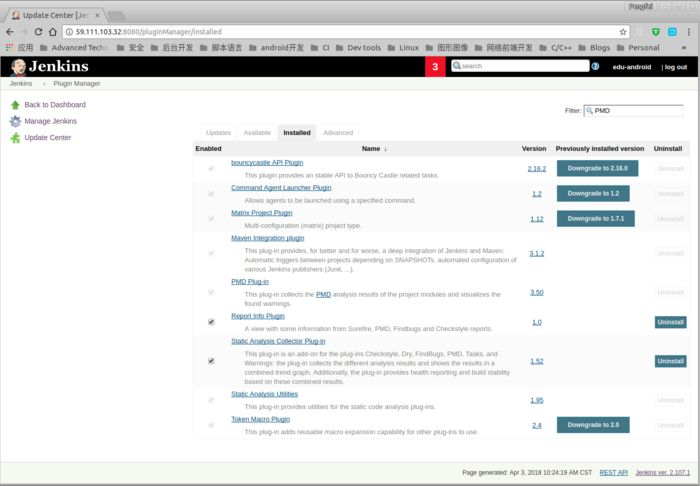Viewport: 700px width, 486px height.
Task: Close the Update Center browser tab
Action: (97, 15)
